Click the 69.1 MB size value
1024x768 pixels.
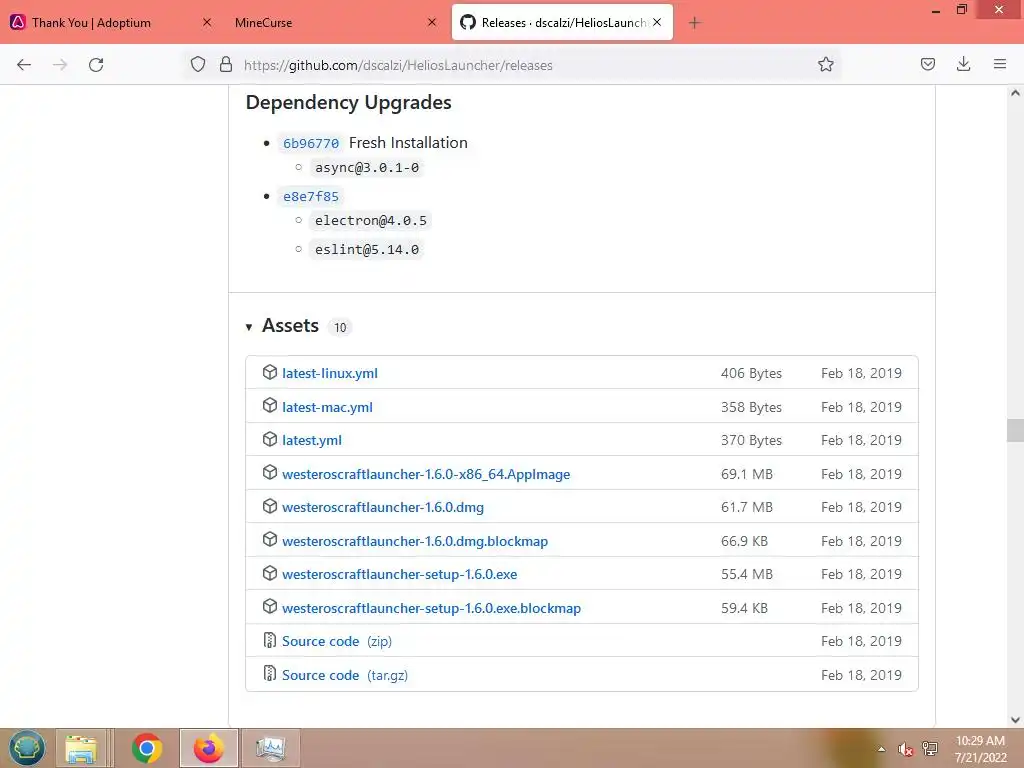pyautogui.click(x=746, y=475)
